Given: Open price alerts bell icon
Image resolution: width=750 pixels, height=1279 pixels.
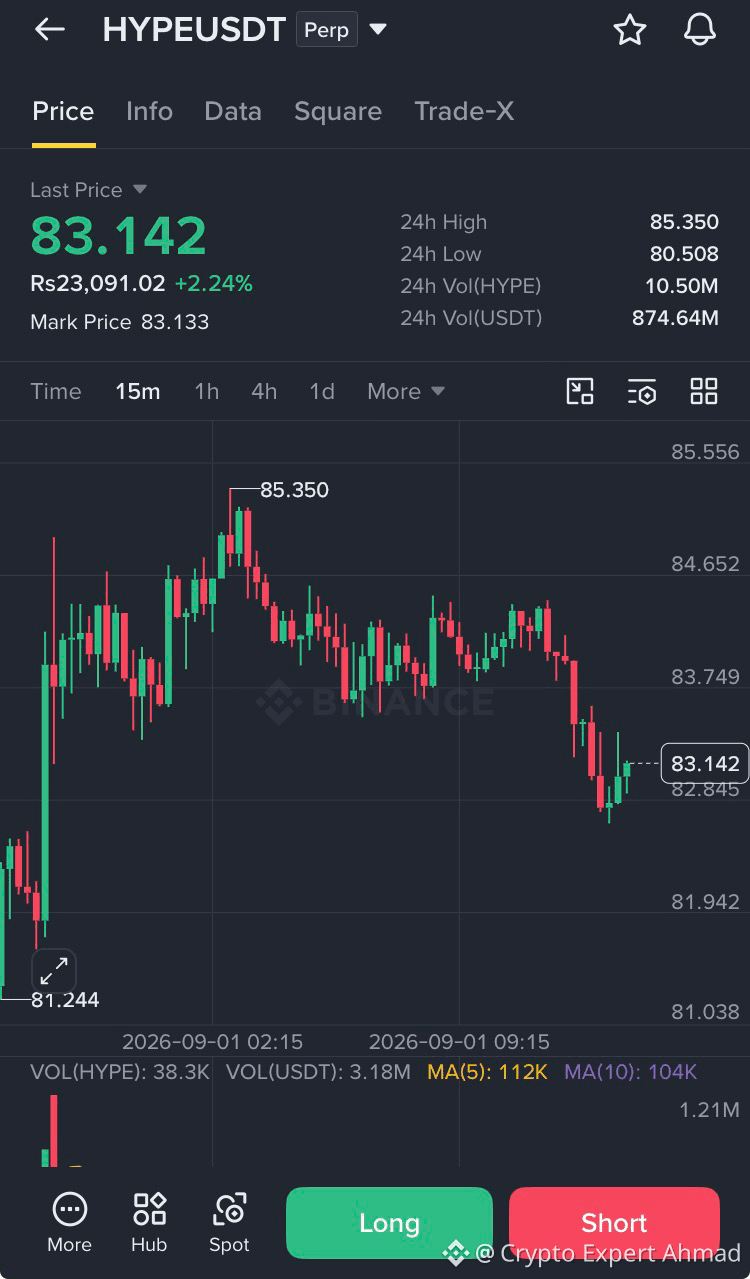Looking at the screenshot, I should [700, 30].
